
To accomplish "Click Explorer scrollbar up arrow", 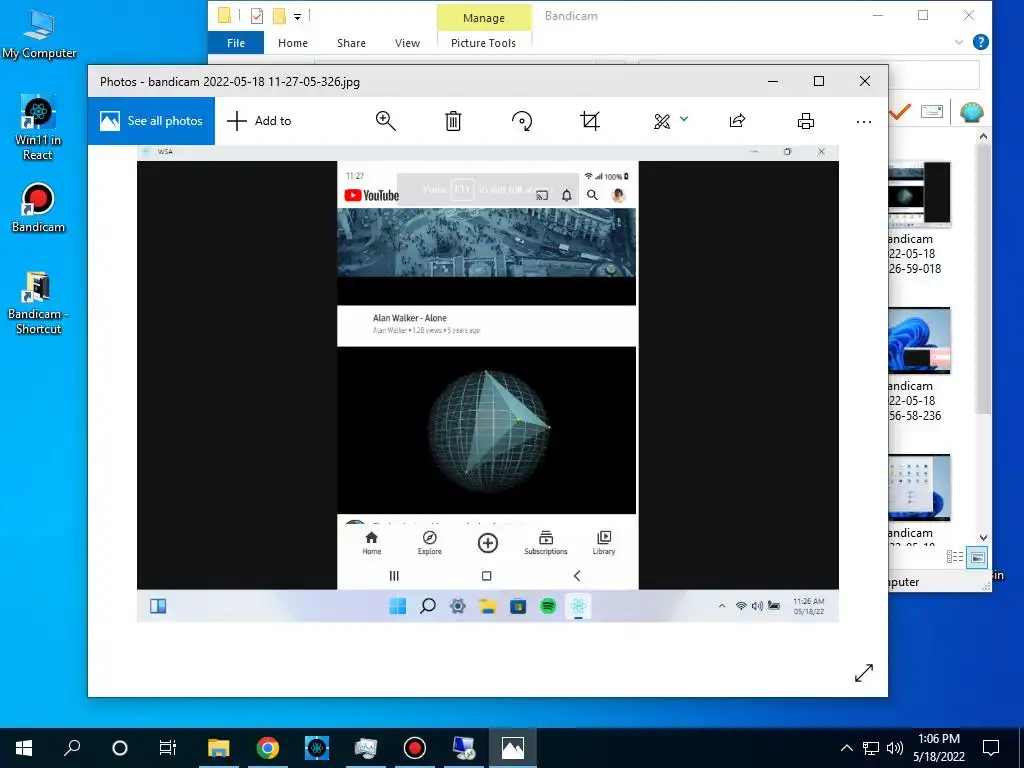I will (x=984, y=136).
